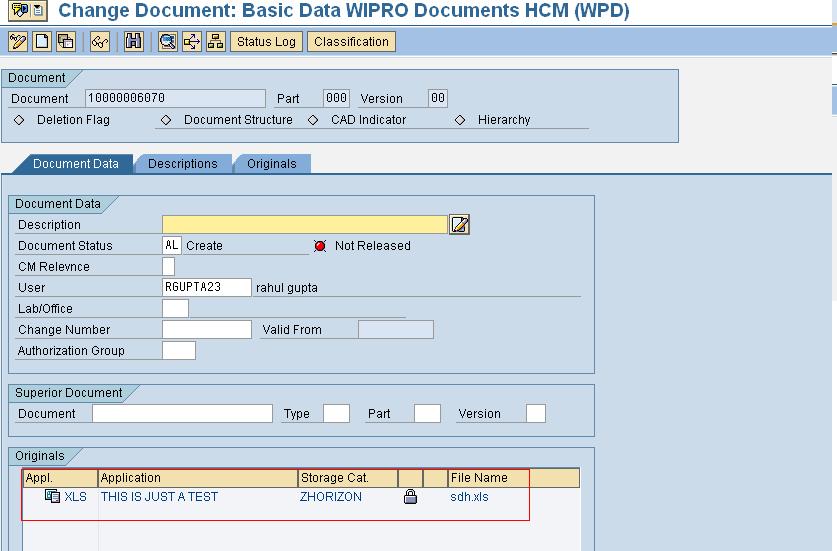Viewport: 837px width, 551px height.
Task: Focus the yellow Description input field
Action: pyautogui.click(x=305, y=225)
